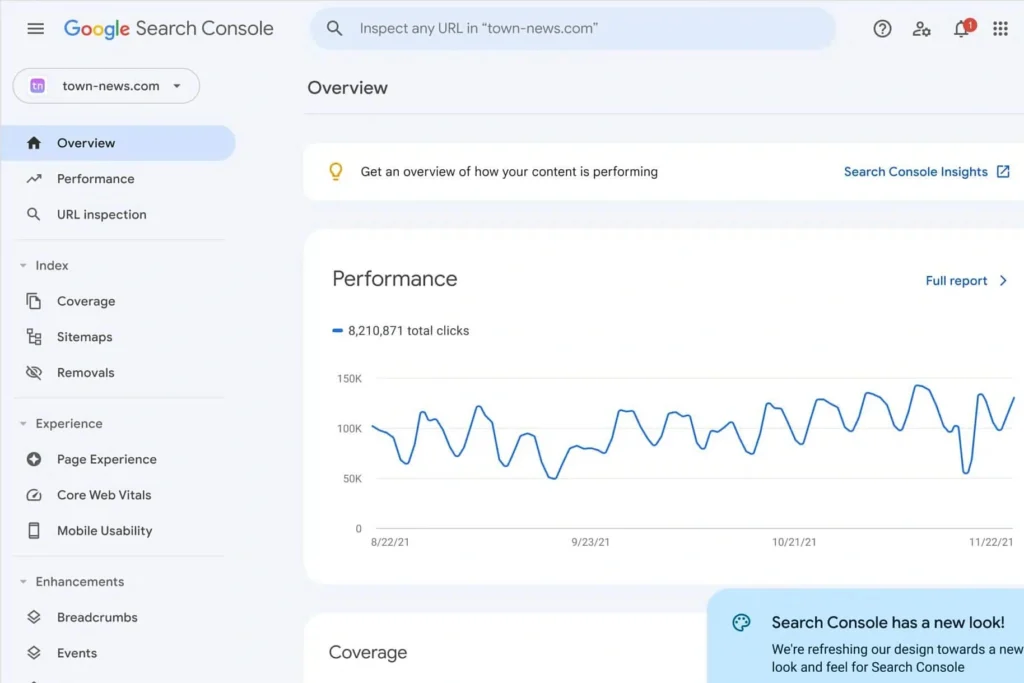Image resolution: width=1024 pixels, height=683 pixels.
Task: Click the search magnifier icon in URL bar
Action: (x=334, y=29)
